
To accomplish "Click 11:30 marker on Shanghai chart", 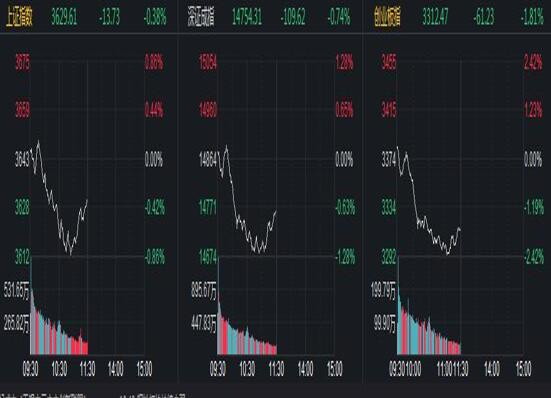I will 87,369.
